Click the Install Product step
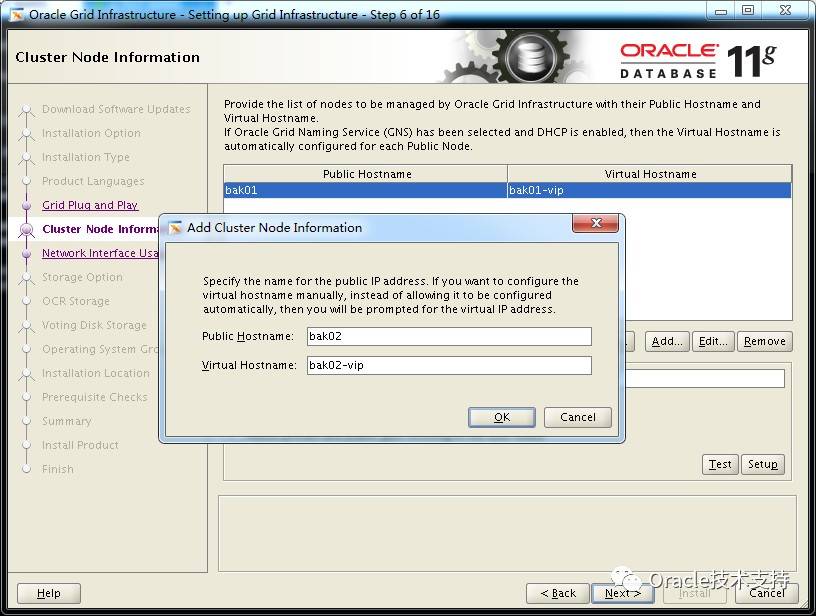 [x=80, y=445]
